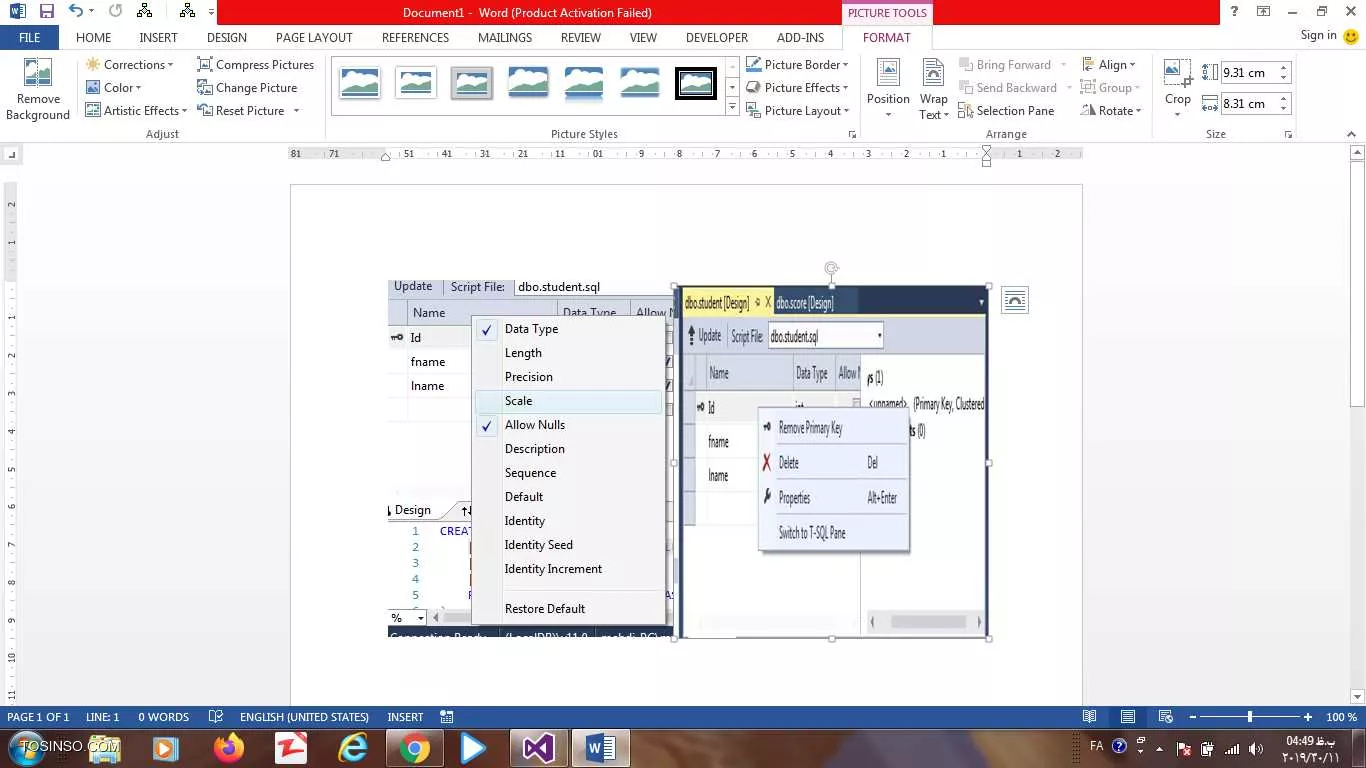Switch to HOME tab
The width and height of the screenshot is (1366, 768).
pos(93,38)
